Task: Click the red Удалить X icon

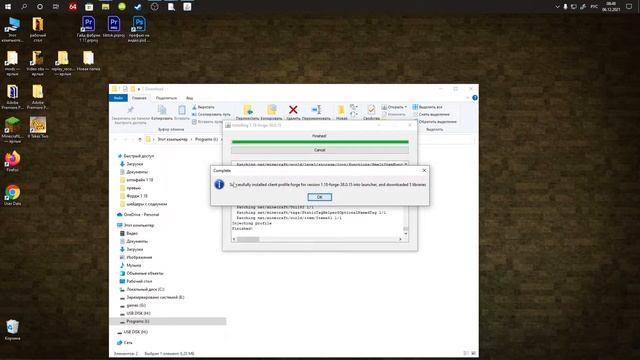Action: click(293, 109)
